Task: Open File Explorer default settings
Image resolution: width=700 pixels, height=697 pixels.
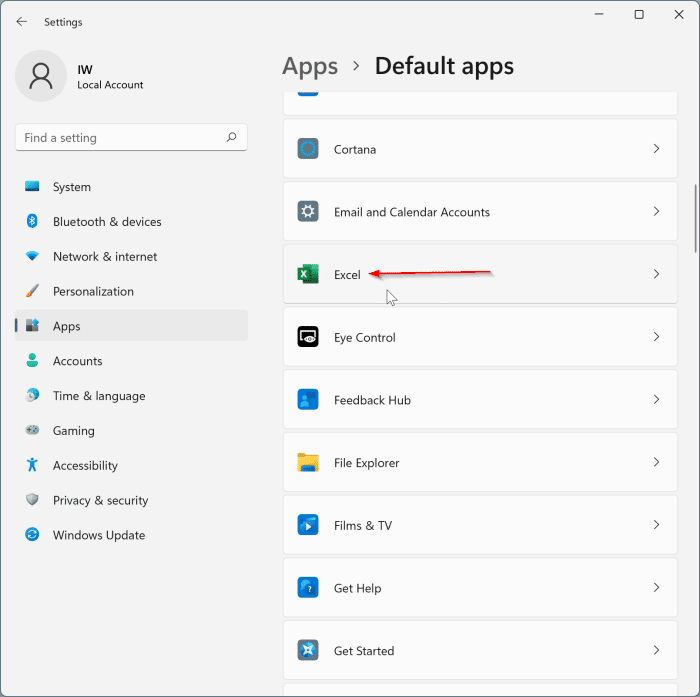Action: point(480,462)
